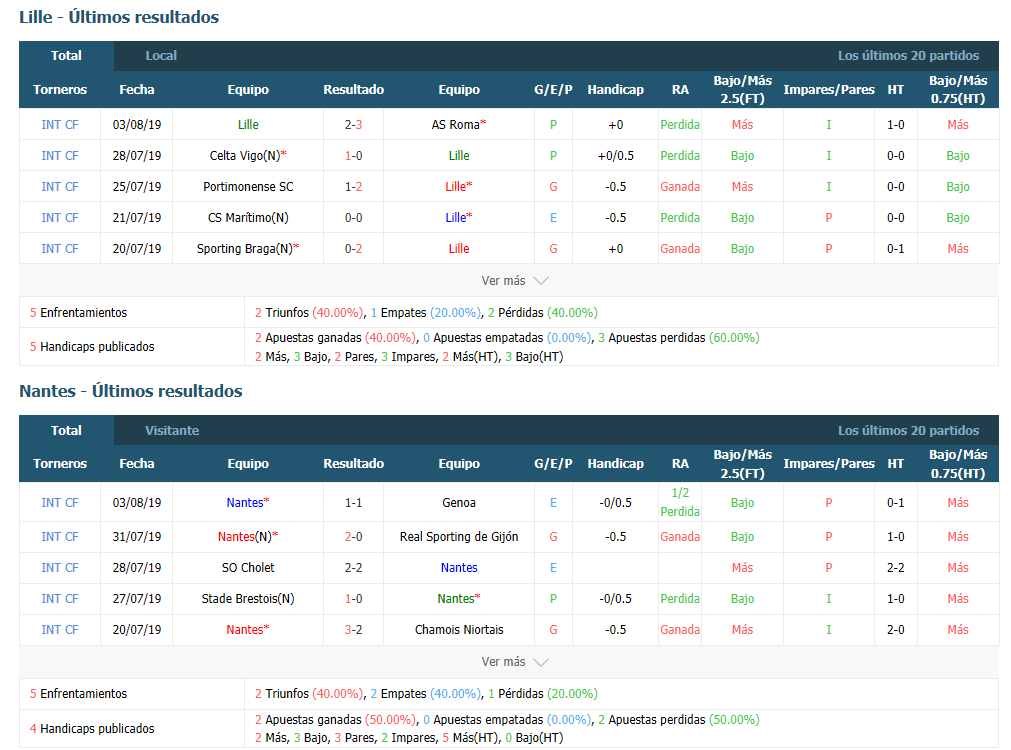The width and height of the screenshot is (1011, 750).
Task: Click INT CF in the Stade Brestois row
Action: tap(60, 598)
